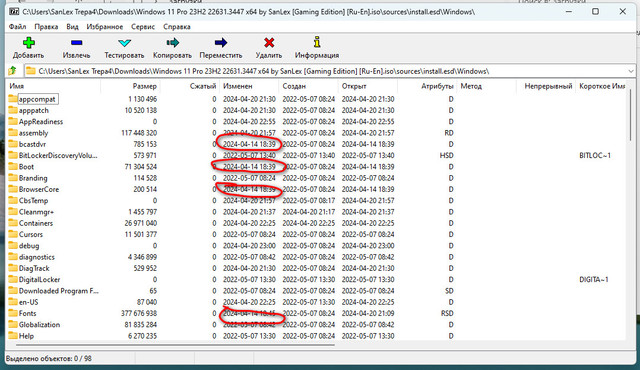The width and height of the screenshot is (640, 370).
Task: Click the Добавить (Add) green plus icon
Action: (29, 42)
